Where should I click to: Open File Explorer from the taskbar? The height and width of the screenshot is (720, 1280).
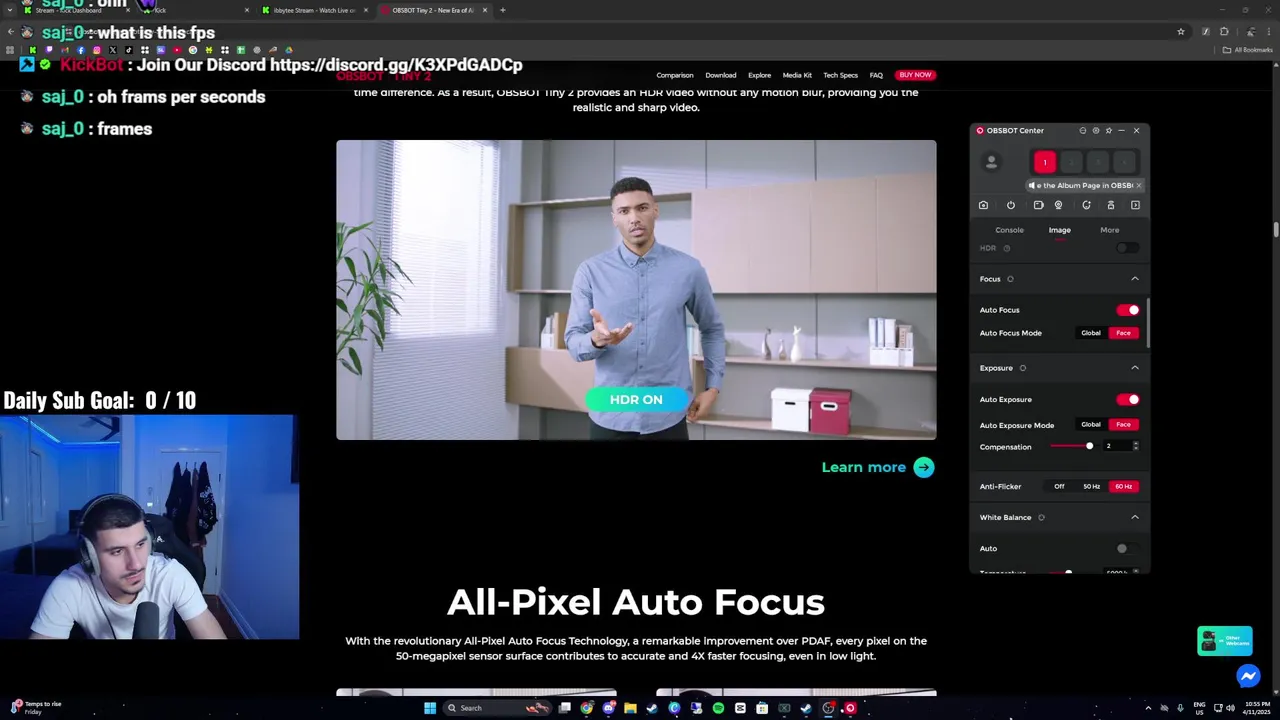click(630, 708)
